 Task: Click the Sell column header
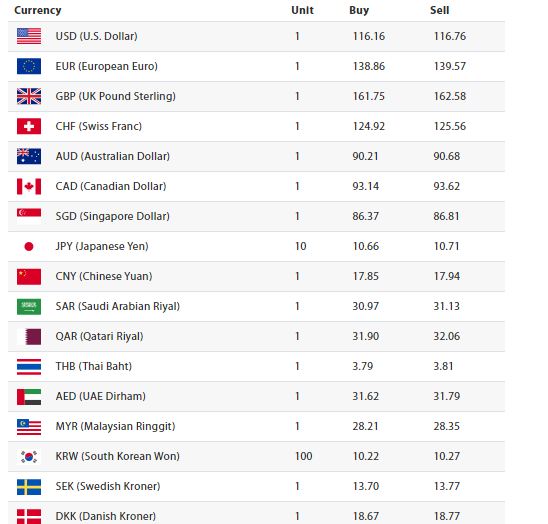(x=439, y=10)
